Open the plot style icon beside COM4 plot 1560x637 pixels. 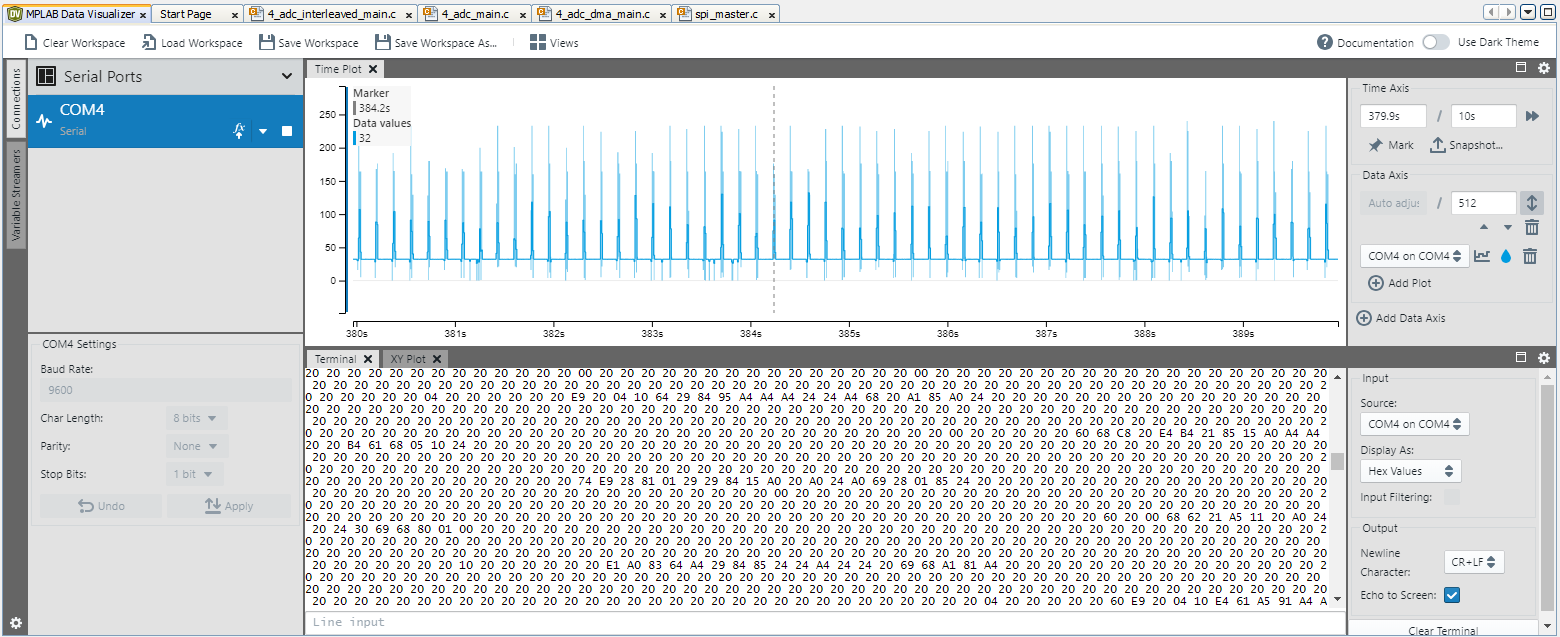[x=1483, y=256]
